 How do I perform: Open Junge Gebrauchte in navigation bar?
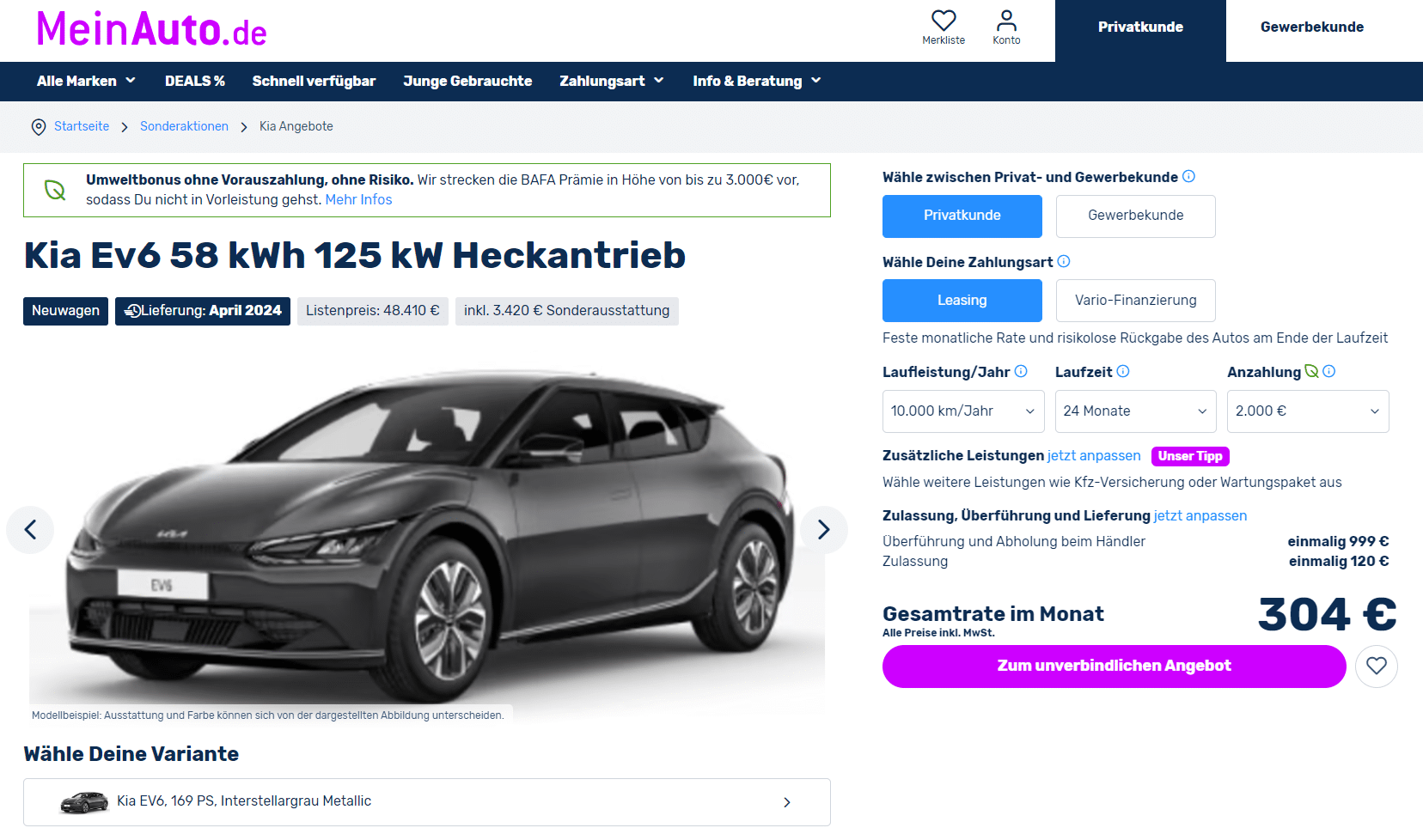pyautogui.click(x=467, y=81)
